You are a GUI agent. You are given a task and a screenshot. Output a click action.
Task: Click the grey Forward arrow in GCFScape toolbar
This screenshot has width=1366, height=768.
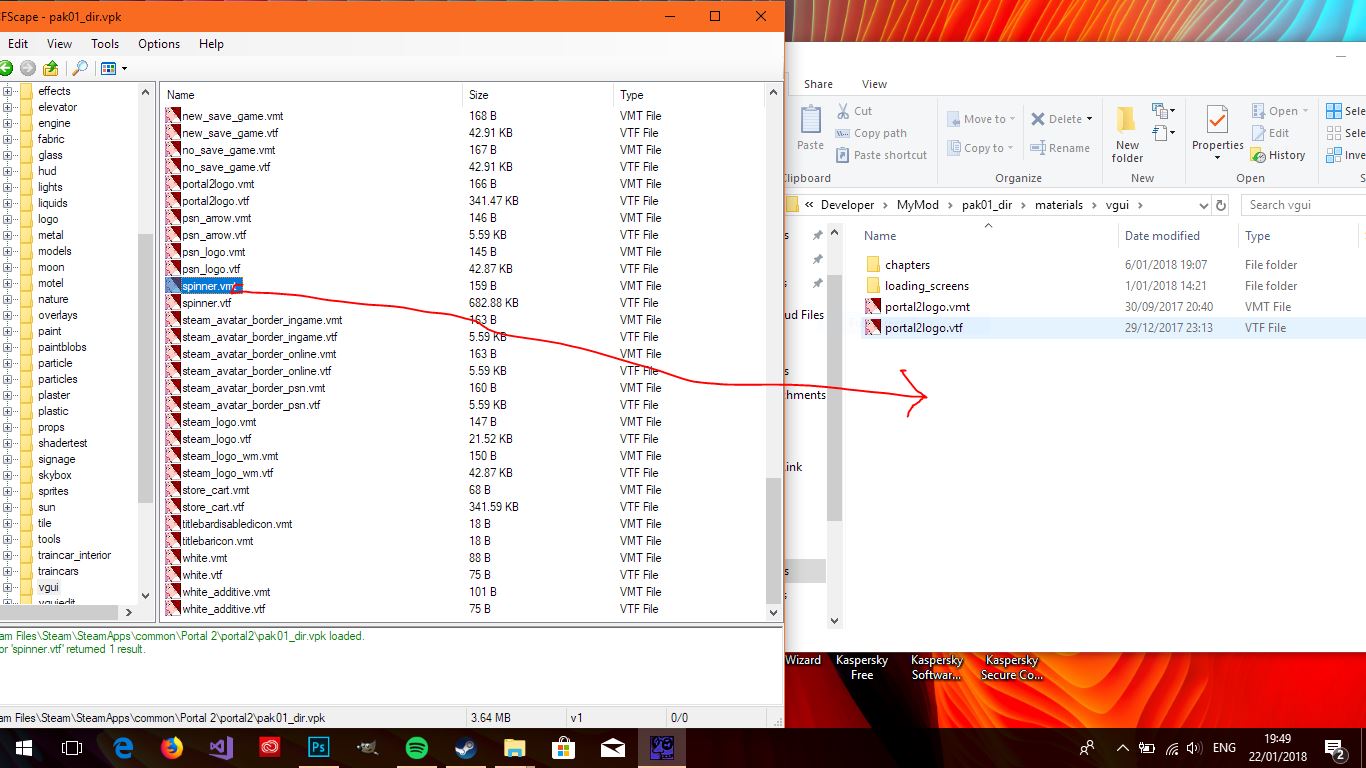tap(27, 68)
